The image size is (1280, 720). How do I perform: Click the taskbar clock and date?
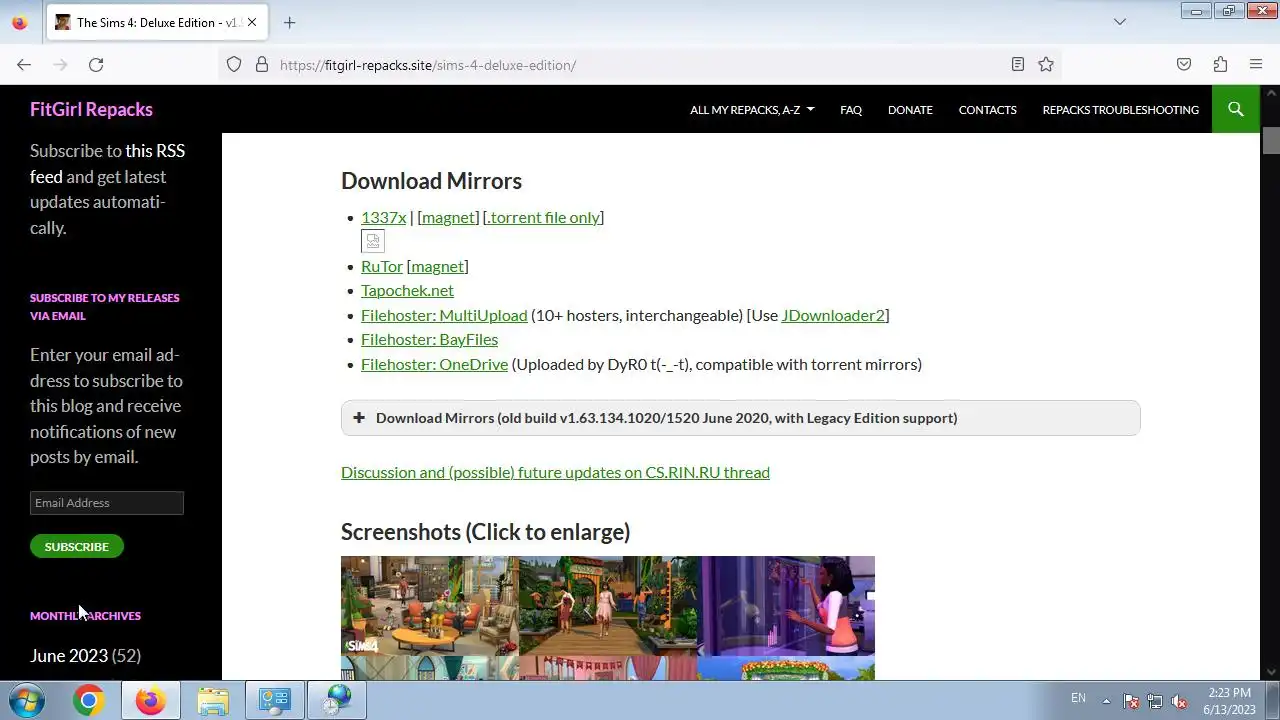click(1229, 700)
